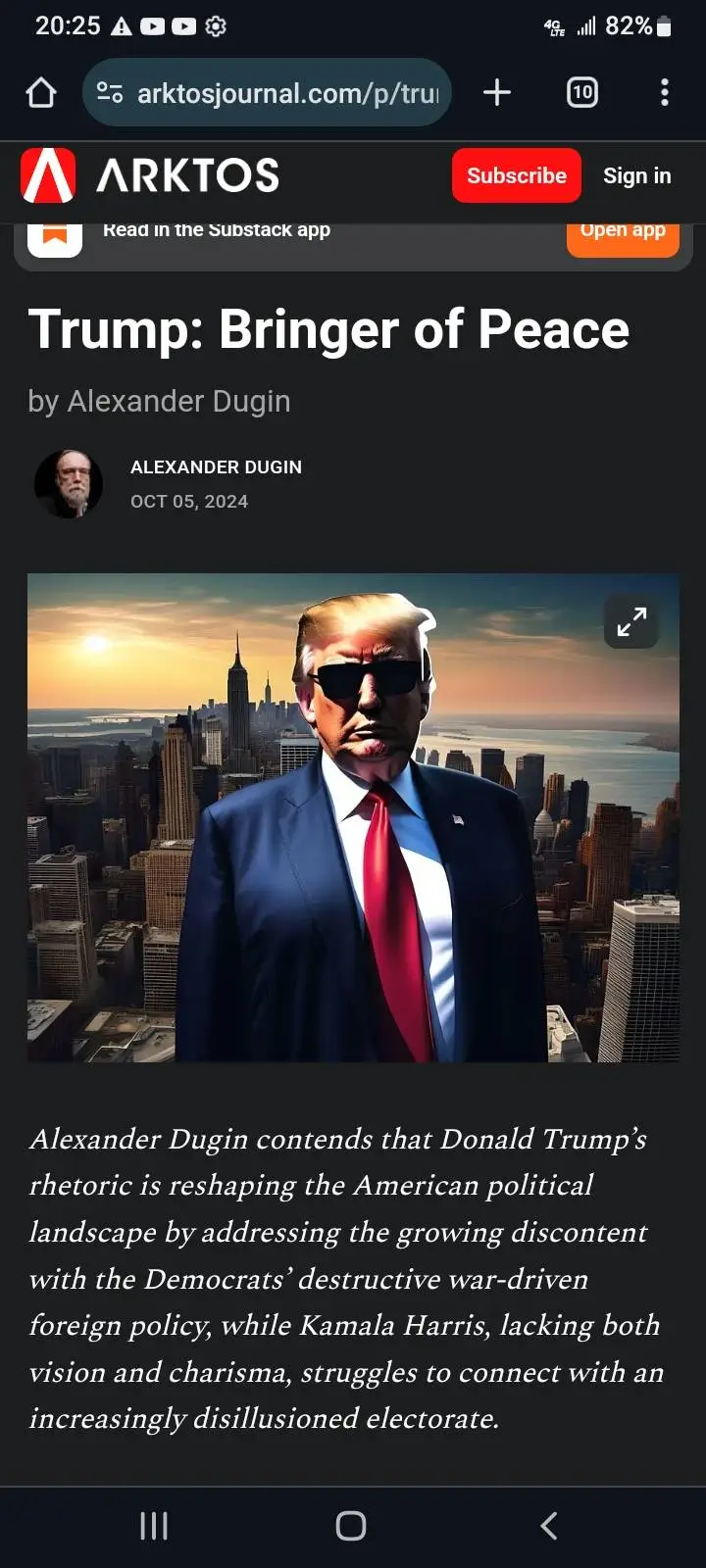
Task: Click the Trump: Bringer of Peace headline
Action: tap(328, 329)
